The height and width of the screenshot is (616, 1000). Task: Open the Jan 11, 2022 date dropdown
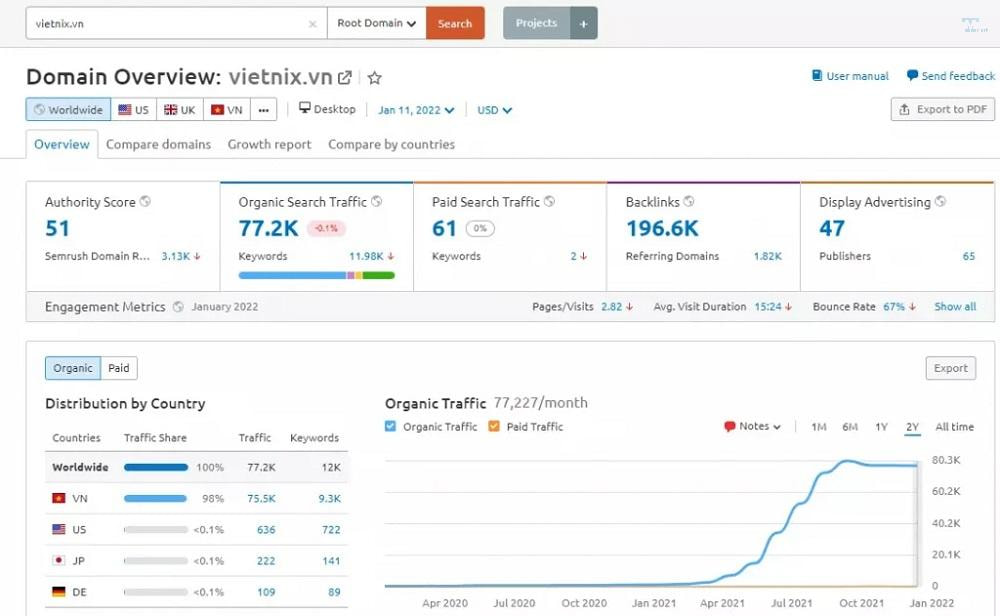[x=416, y=110]
